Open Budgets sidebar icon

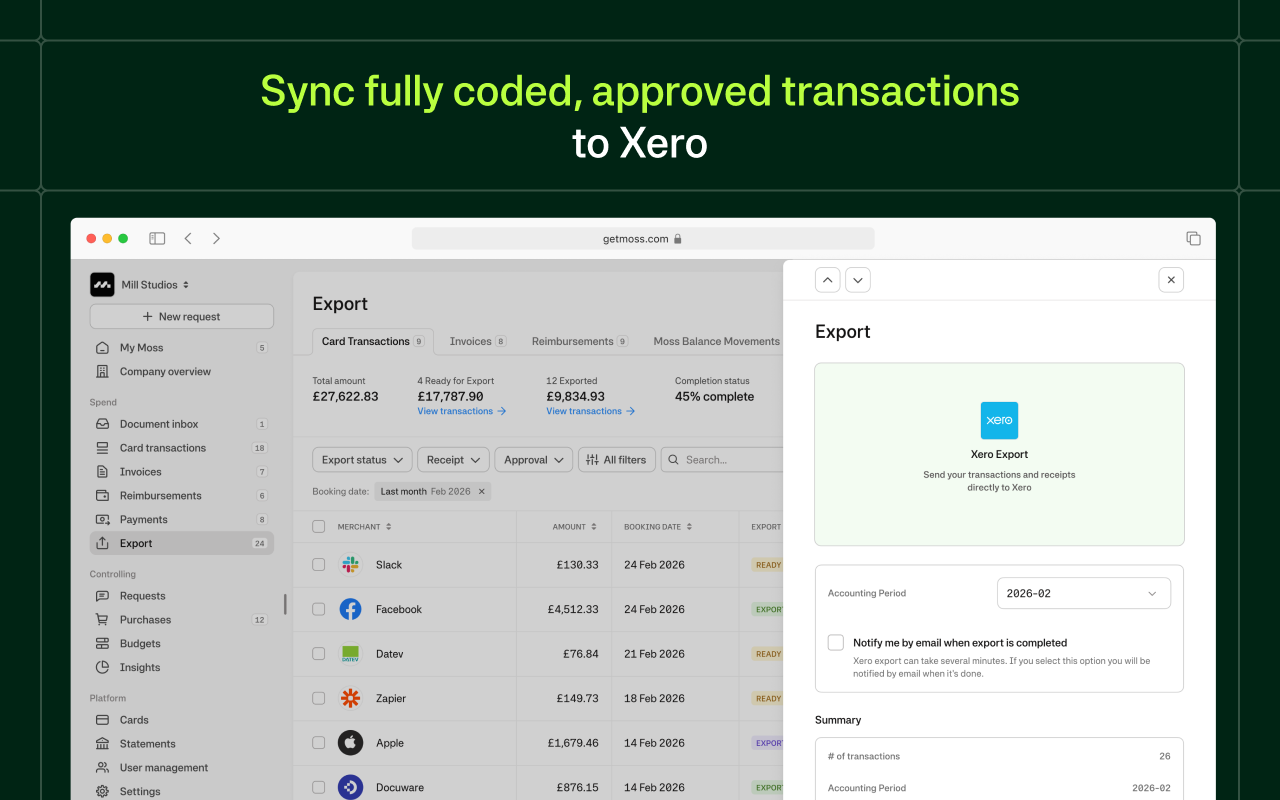coord(102,644)
